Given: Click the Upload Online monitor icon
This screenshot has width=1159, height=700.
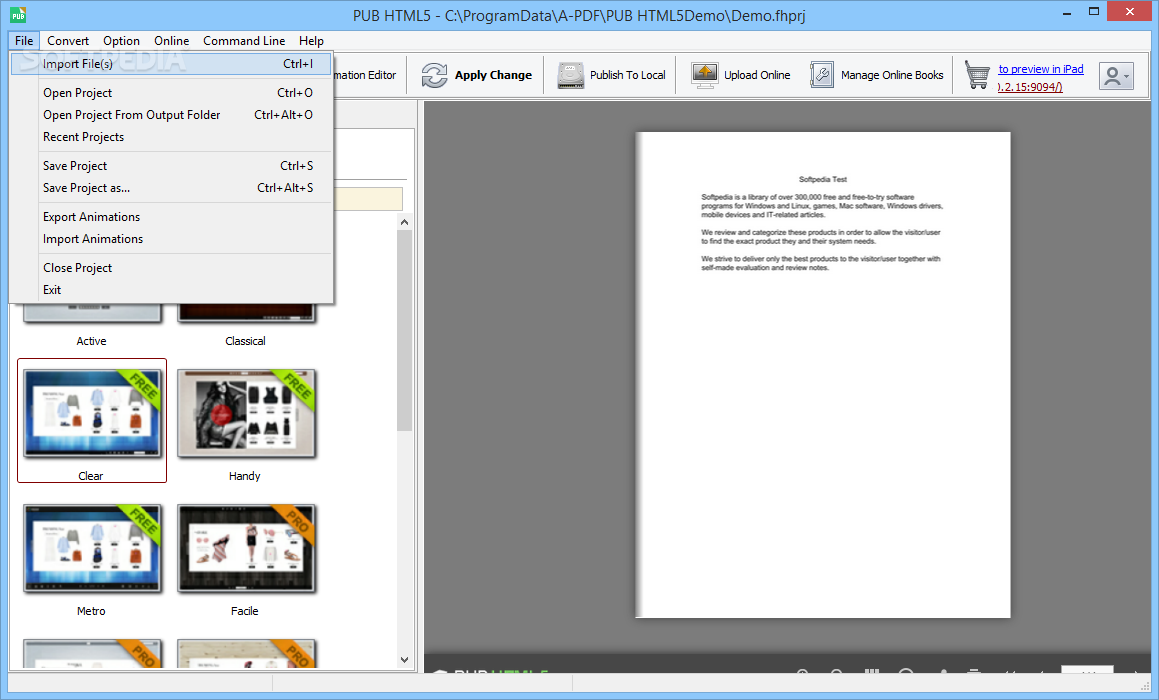Looking at the screenshot, I should tap(705, 75).
